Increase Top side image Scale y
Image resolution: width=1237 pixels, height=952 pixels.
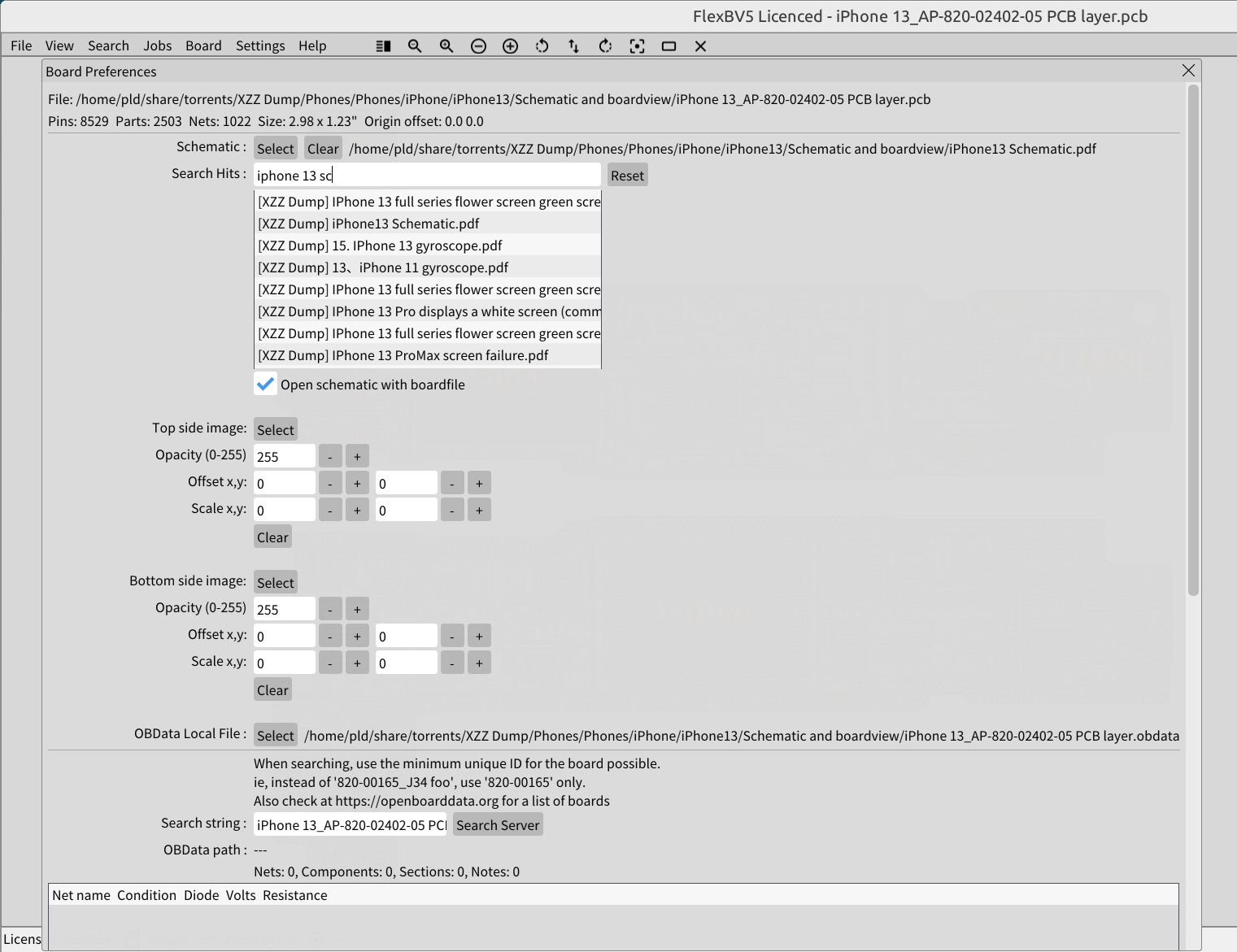[x=479, y=510]
